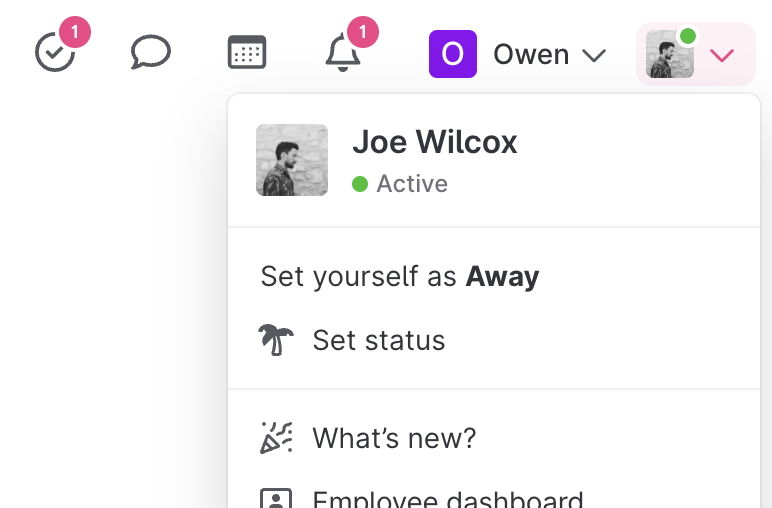Click Joe Wilcox's large profile photo
The width and height of the screenshot is (772, 508).
pos(292,160)
